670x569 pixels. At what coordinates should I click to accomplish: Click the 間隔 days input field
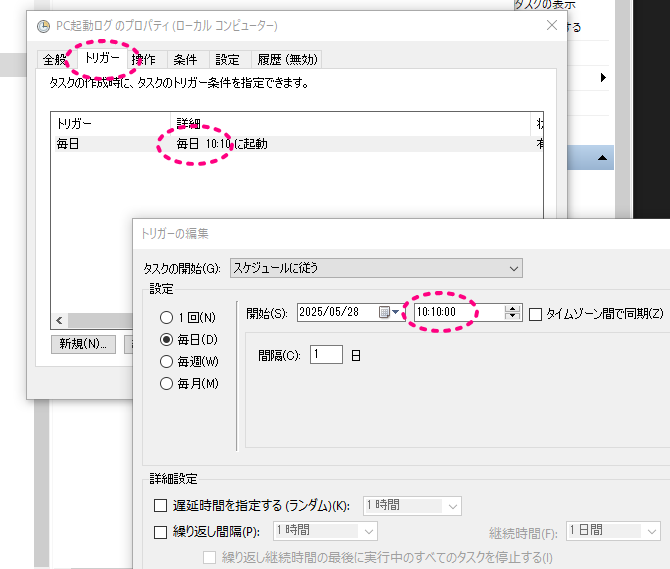pyautogui.click(x=326, y=354)
